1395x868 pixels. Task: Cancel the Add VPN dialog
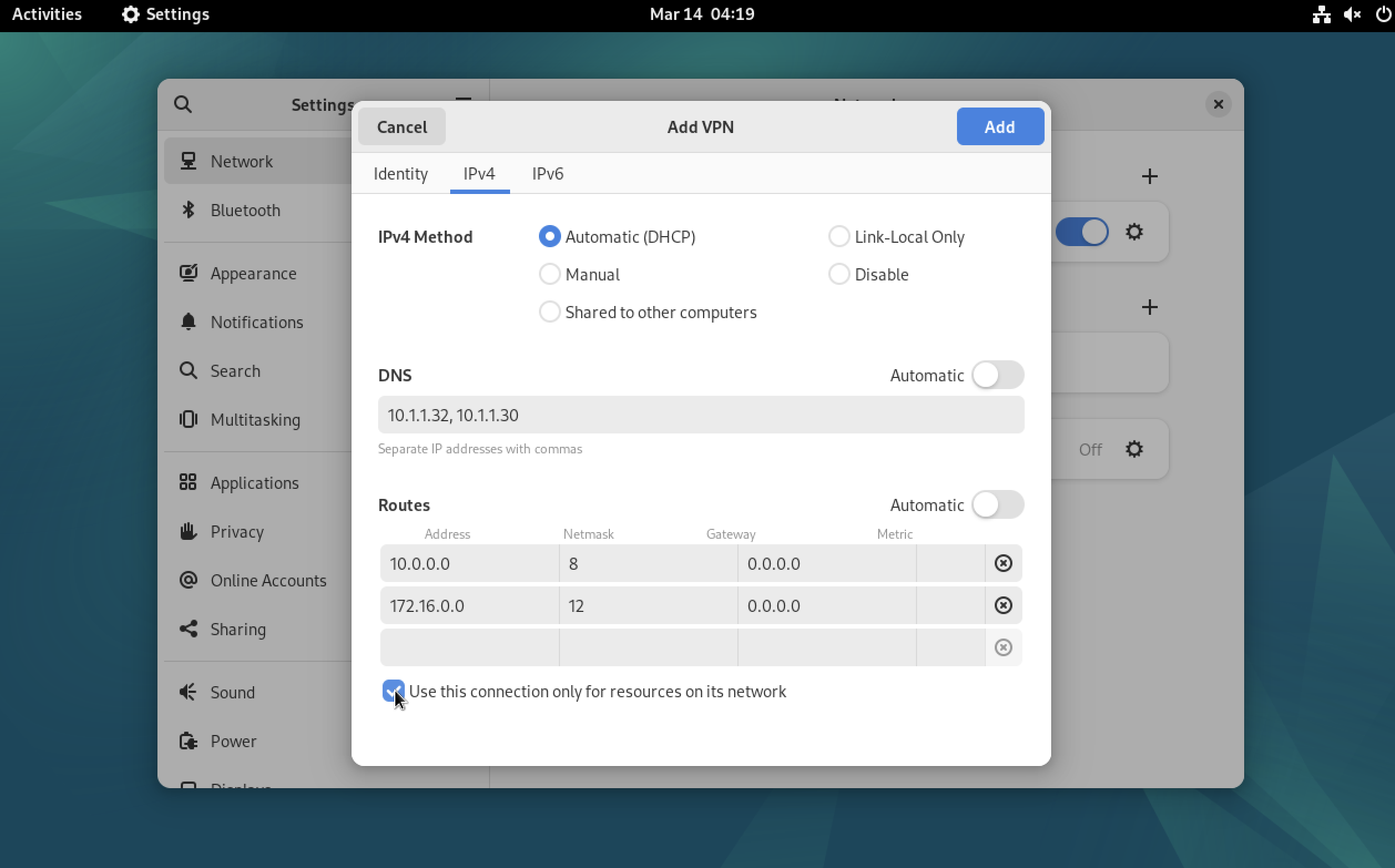point(402,126)
